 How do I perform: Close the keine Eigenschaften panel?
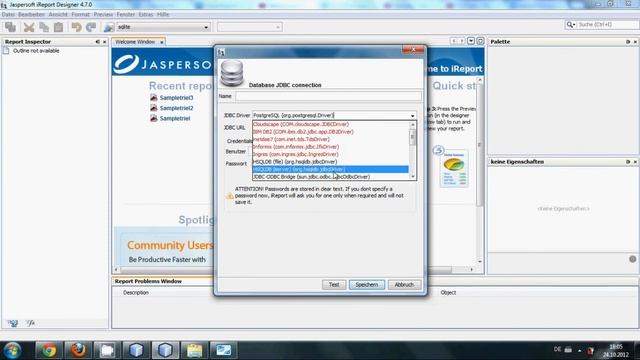(635, 162)
